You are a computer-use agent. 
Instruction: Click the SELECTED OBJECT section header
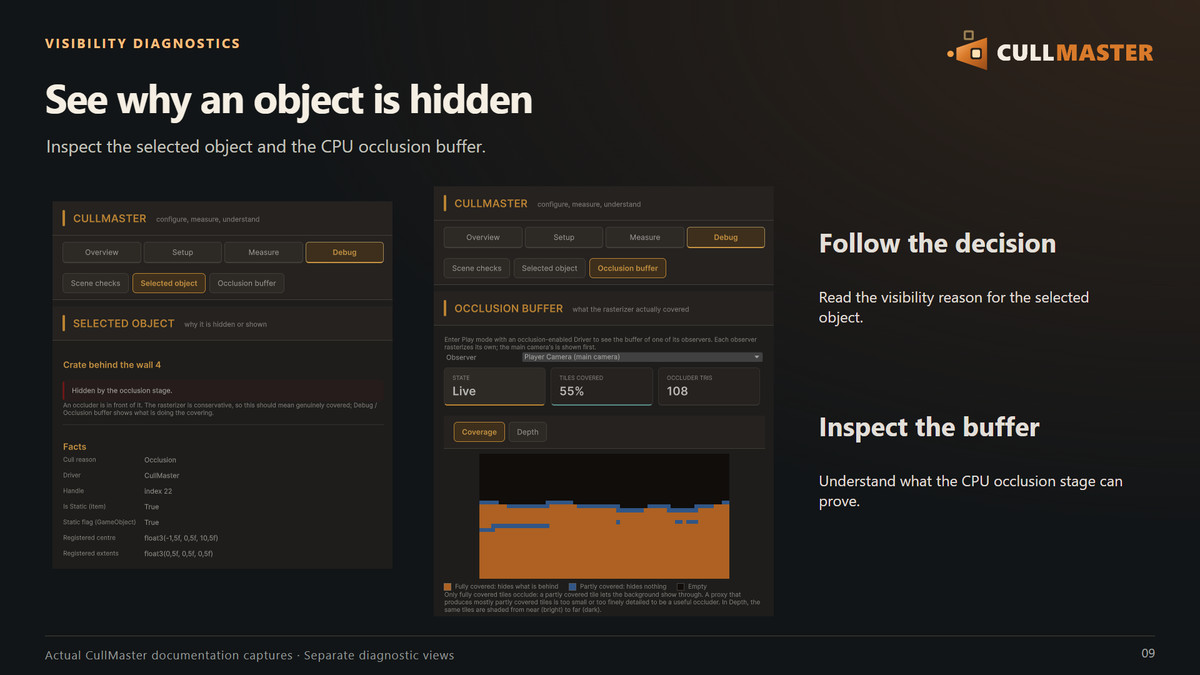[x=124, y=324]
